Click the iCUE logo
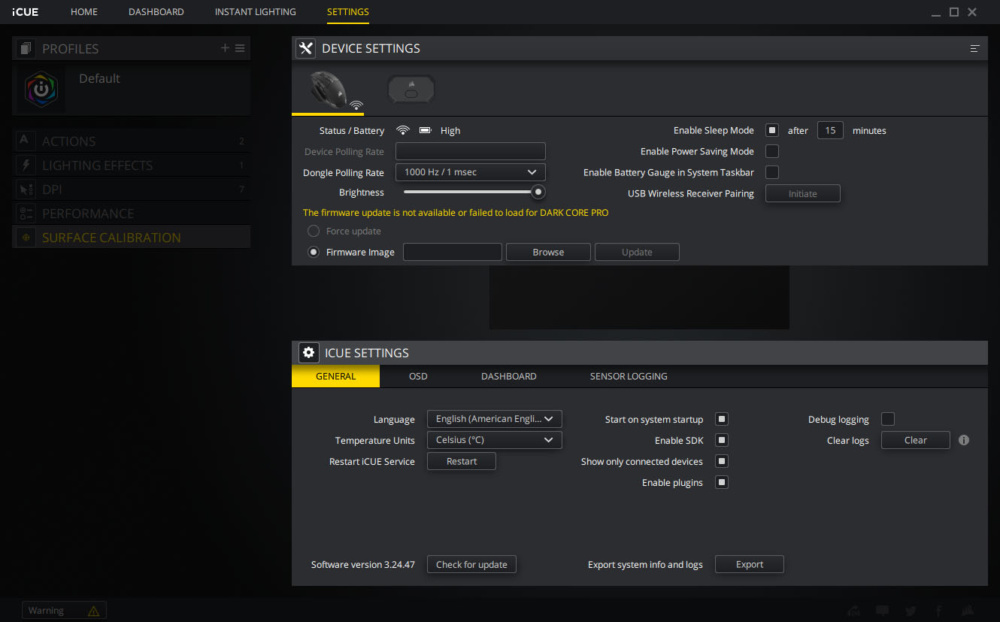Image resolution: width=1000 pixels, height=622 pixels. point(25,11)
